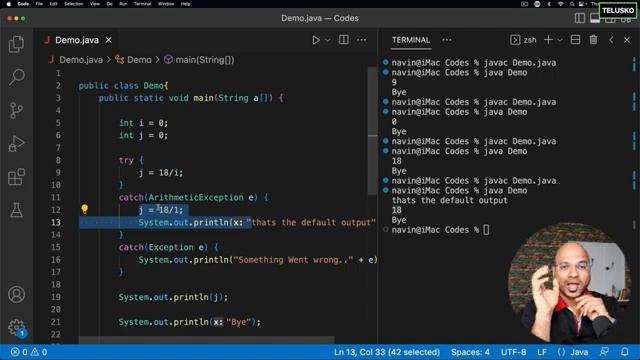Click "Something Went wrong.." string
Viewport: 640px width, 360px height.
pyautogui.click(x=293, y=260)
